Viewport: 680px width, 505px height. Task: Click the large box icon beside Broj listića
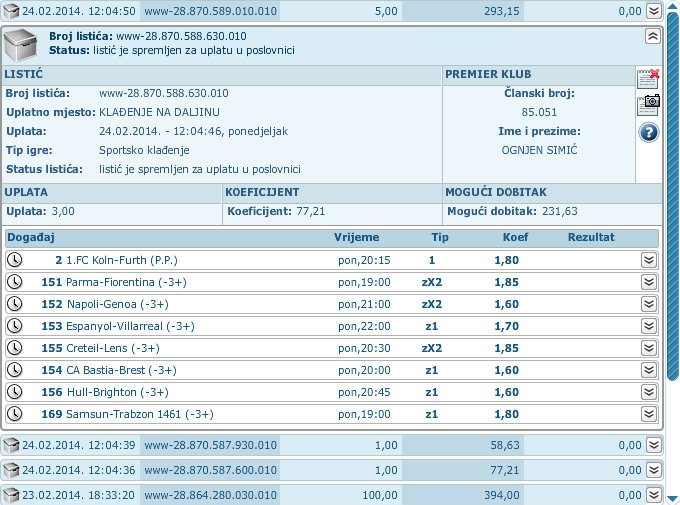(x=20, y=45)
